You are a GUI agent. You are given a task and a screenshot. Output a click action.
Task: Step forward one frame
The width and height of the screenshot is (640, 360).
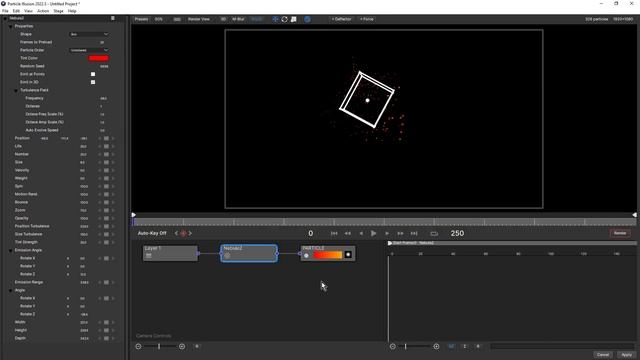[387, 233]
